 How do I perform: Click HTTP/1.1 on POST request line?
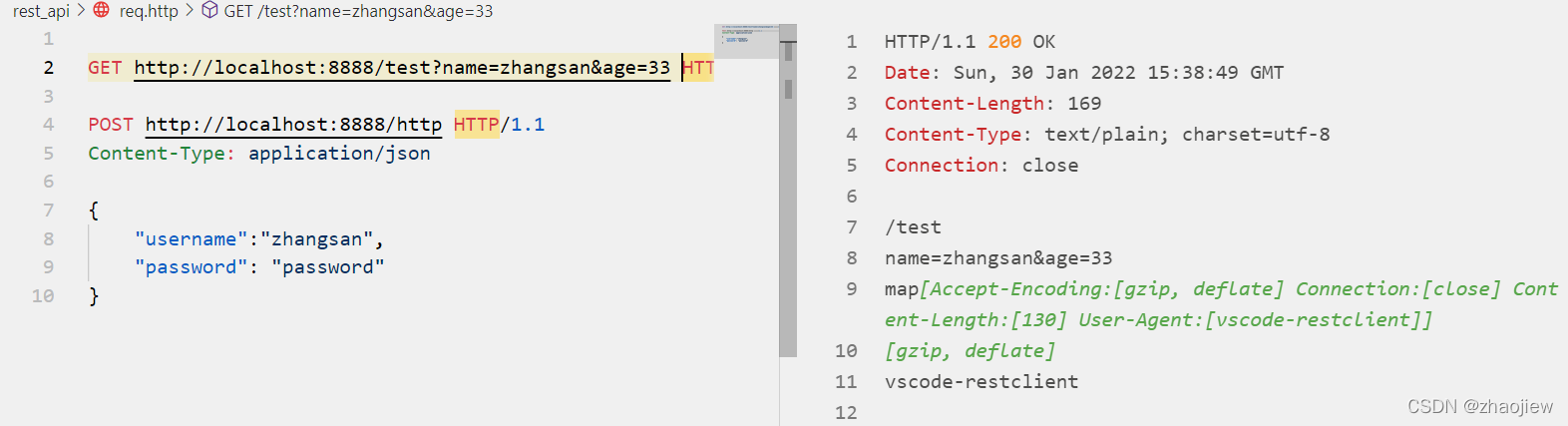click(499, 125)
